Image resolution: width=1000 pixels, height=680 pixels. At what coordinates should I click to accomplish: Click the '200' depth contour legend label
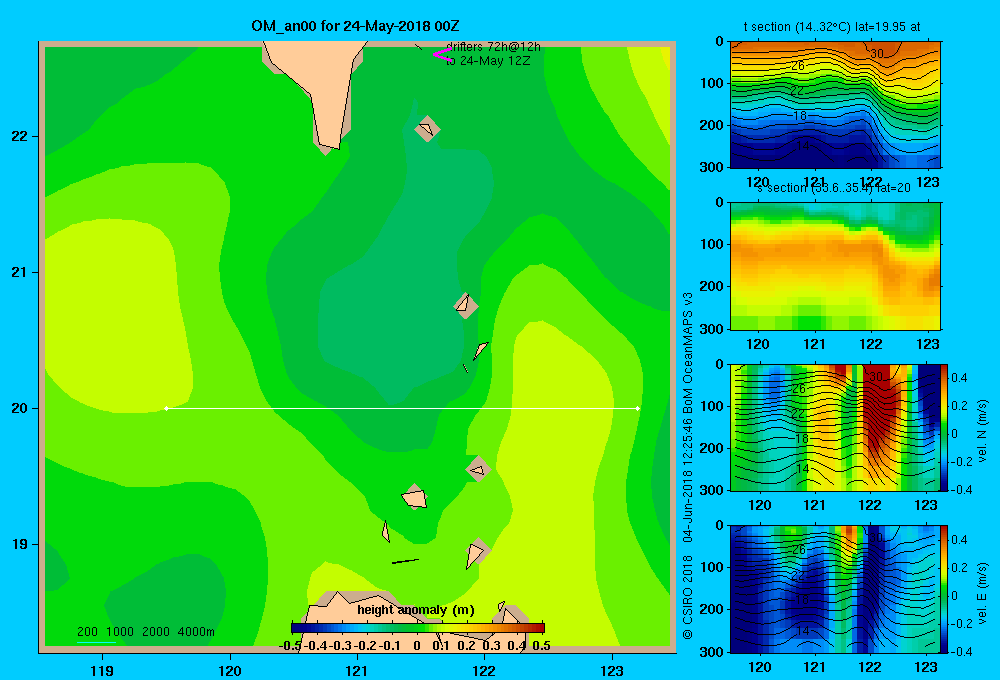point(87,632)
